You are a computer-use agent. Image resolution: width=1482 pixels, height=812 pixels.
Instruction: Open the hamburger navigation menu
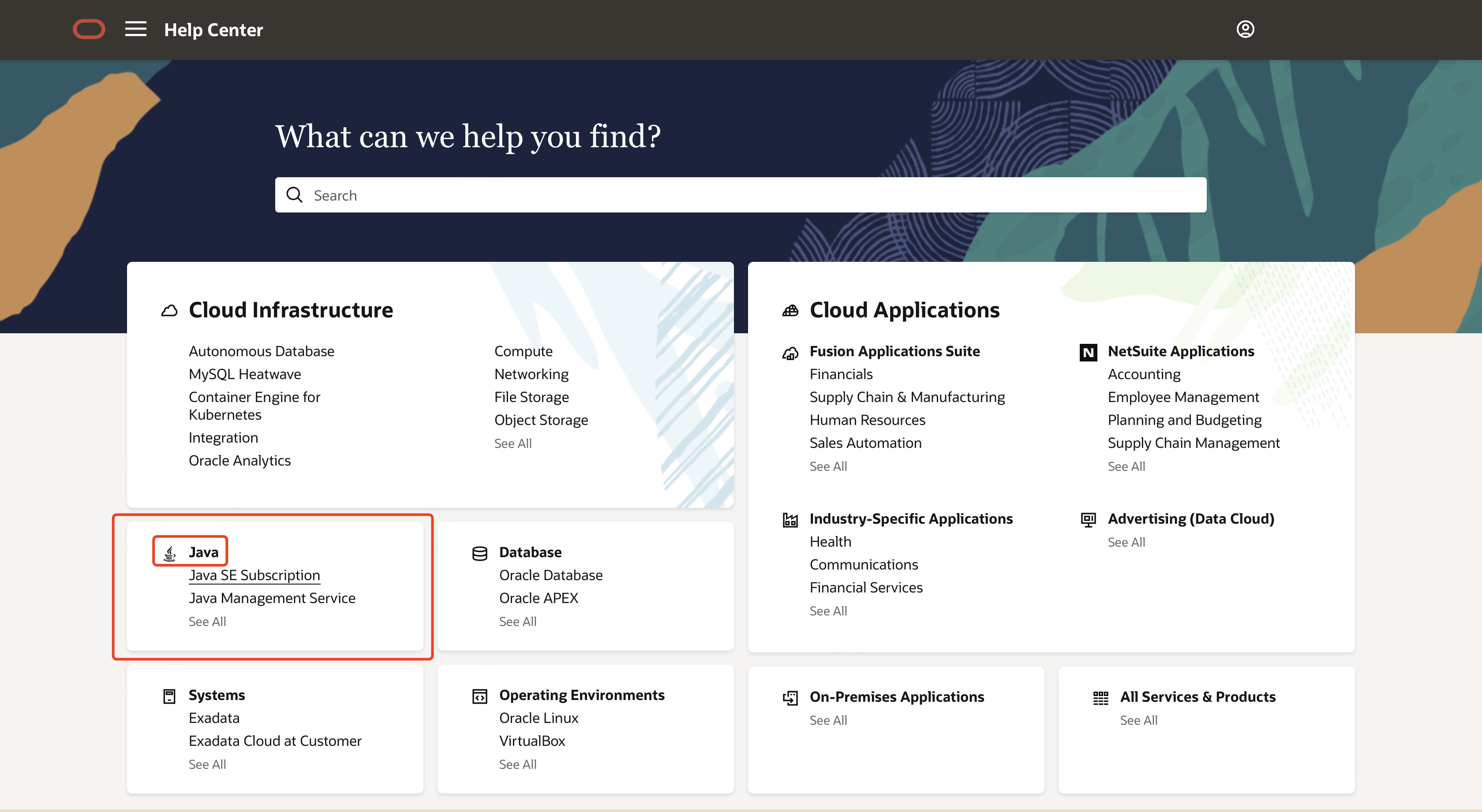coord(136,30)
